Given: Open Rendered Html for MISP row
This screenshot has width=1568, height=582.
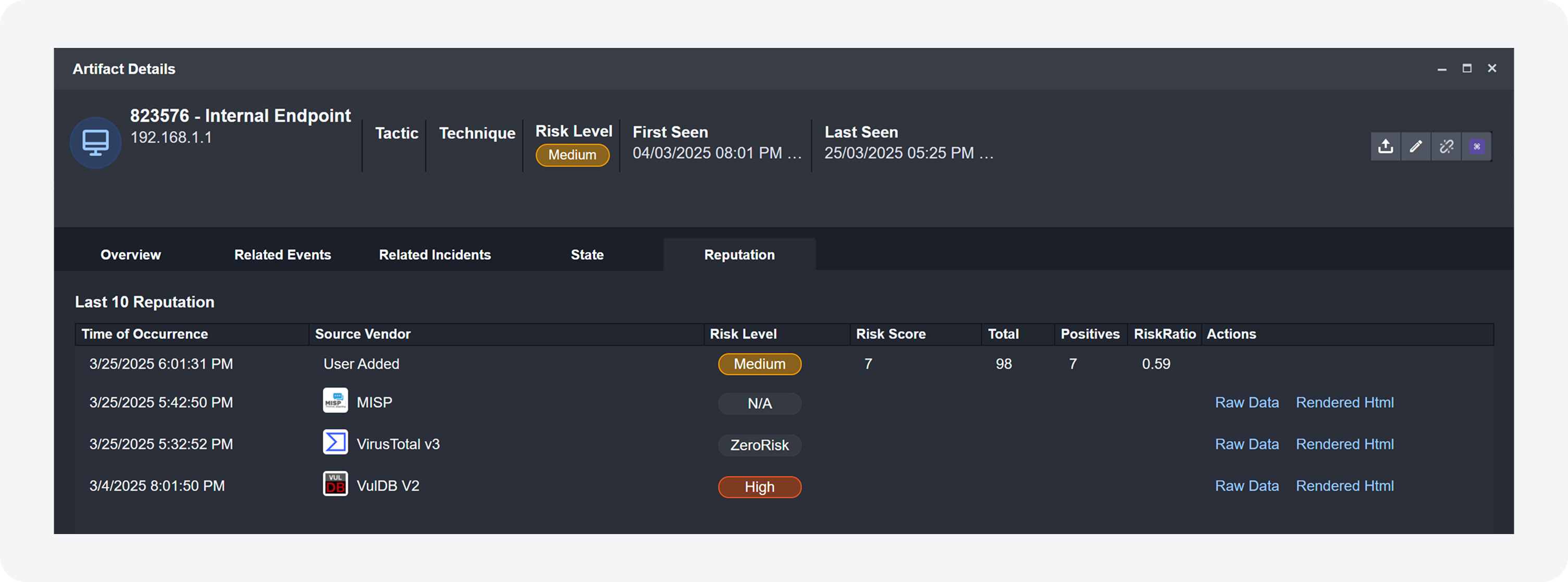Looking at the screenshot, I should [1345, 403].
